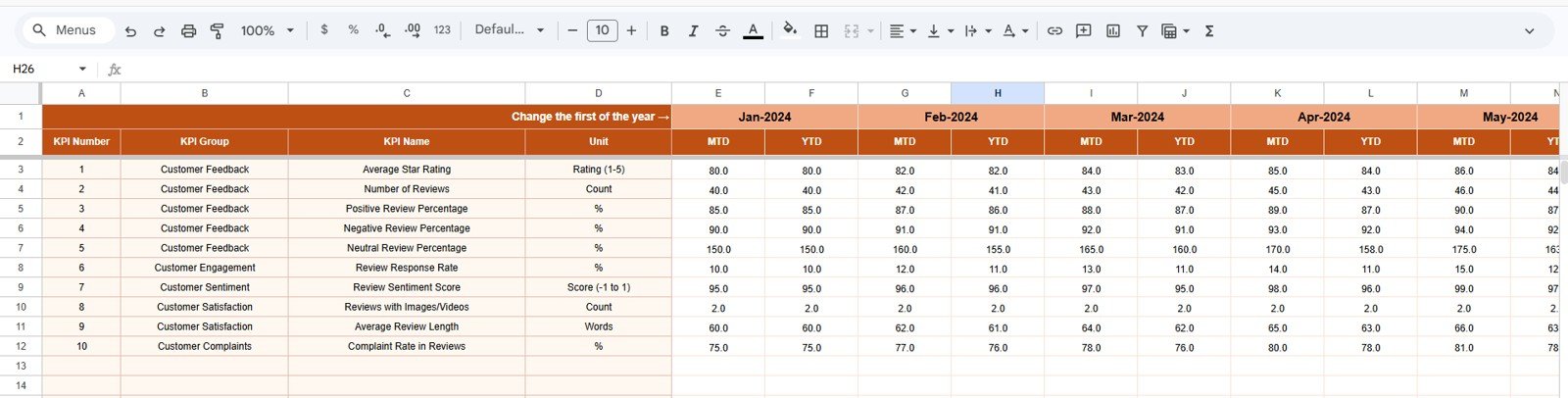Open the fill color picker
This screenshot has width=1568, height=398.
tap(790, 30)
